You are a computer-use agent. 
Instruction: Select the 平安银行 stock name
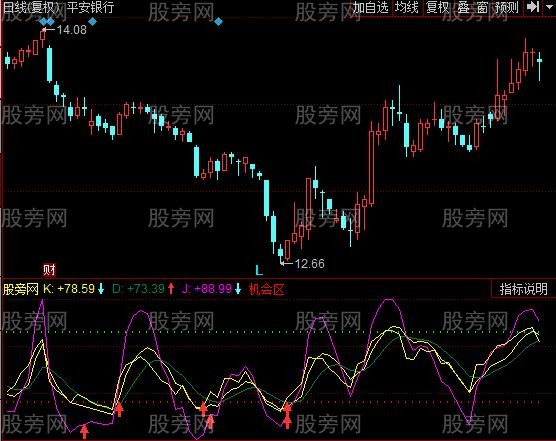(x=90, y=7)
